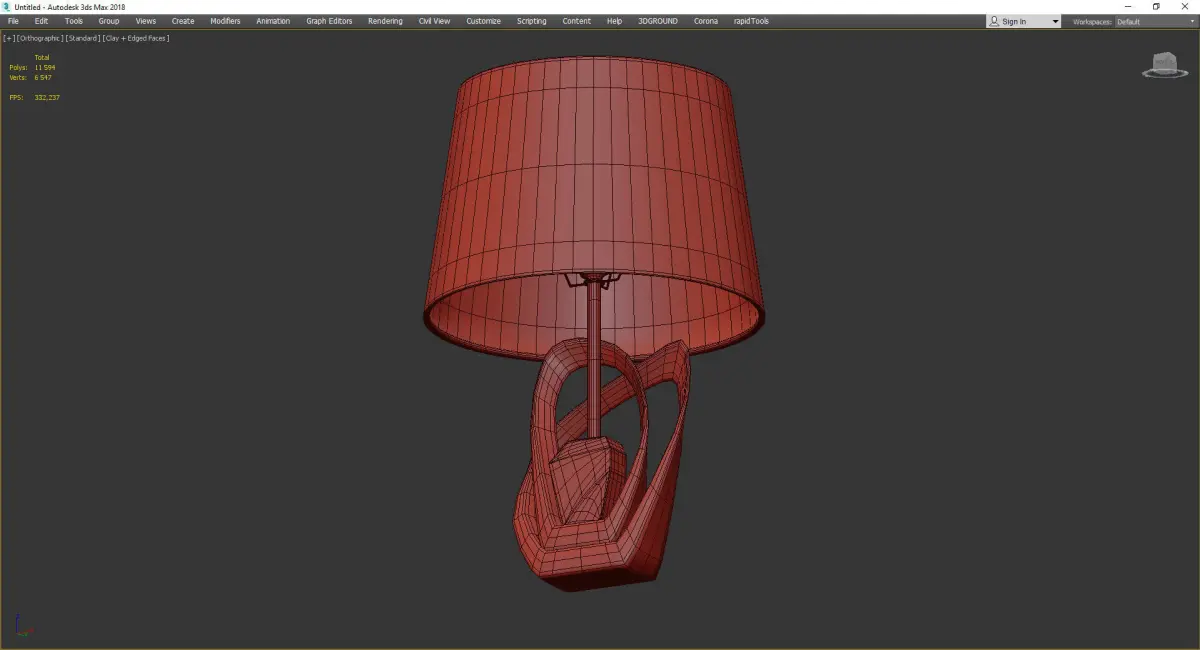This screenshot has height=650, width=1200.
Task: Click the 3ds Max app icon in title bar
Action: point(6,6)
